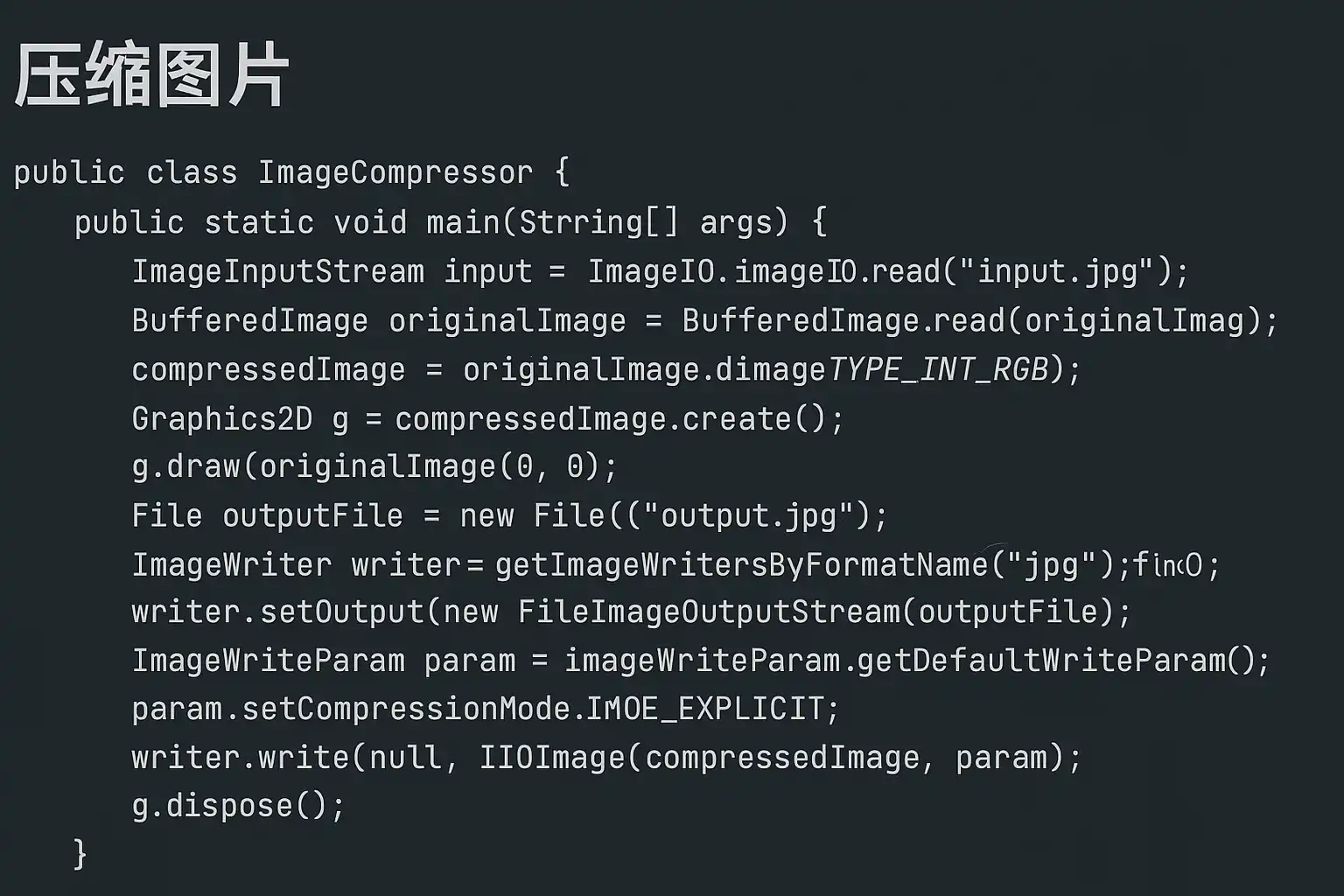Click the italic TYPE_INT_RGB constant
This screenshot has height=896, width=1344.
[938, 370]
